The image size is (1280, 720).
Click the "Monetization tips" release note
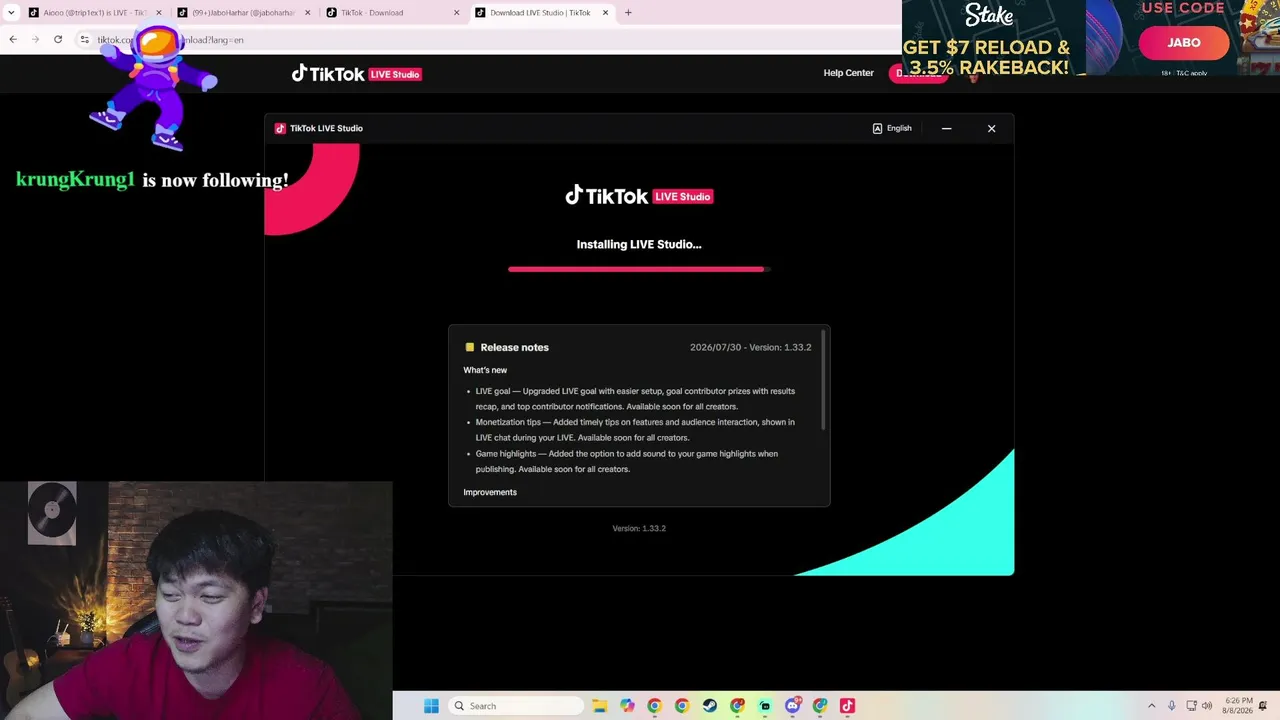(x=636, y=430)
